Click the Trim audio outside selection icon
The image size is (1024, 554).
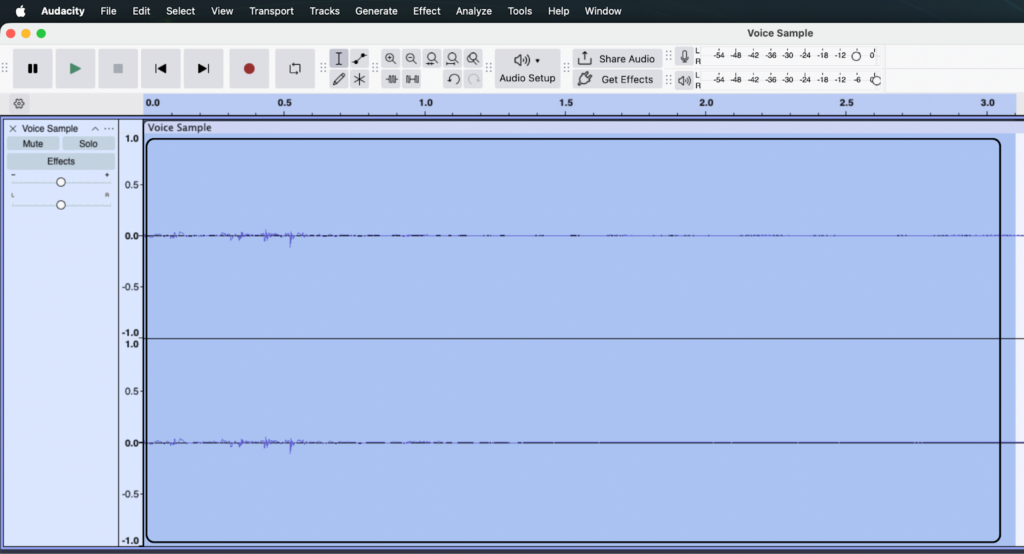point(391,79)
